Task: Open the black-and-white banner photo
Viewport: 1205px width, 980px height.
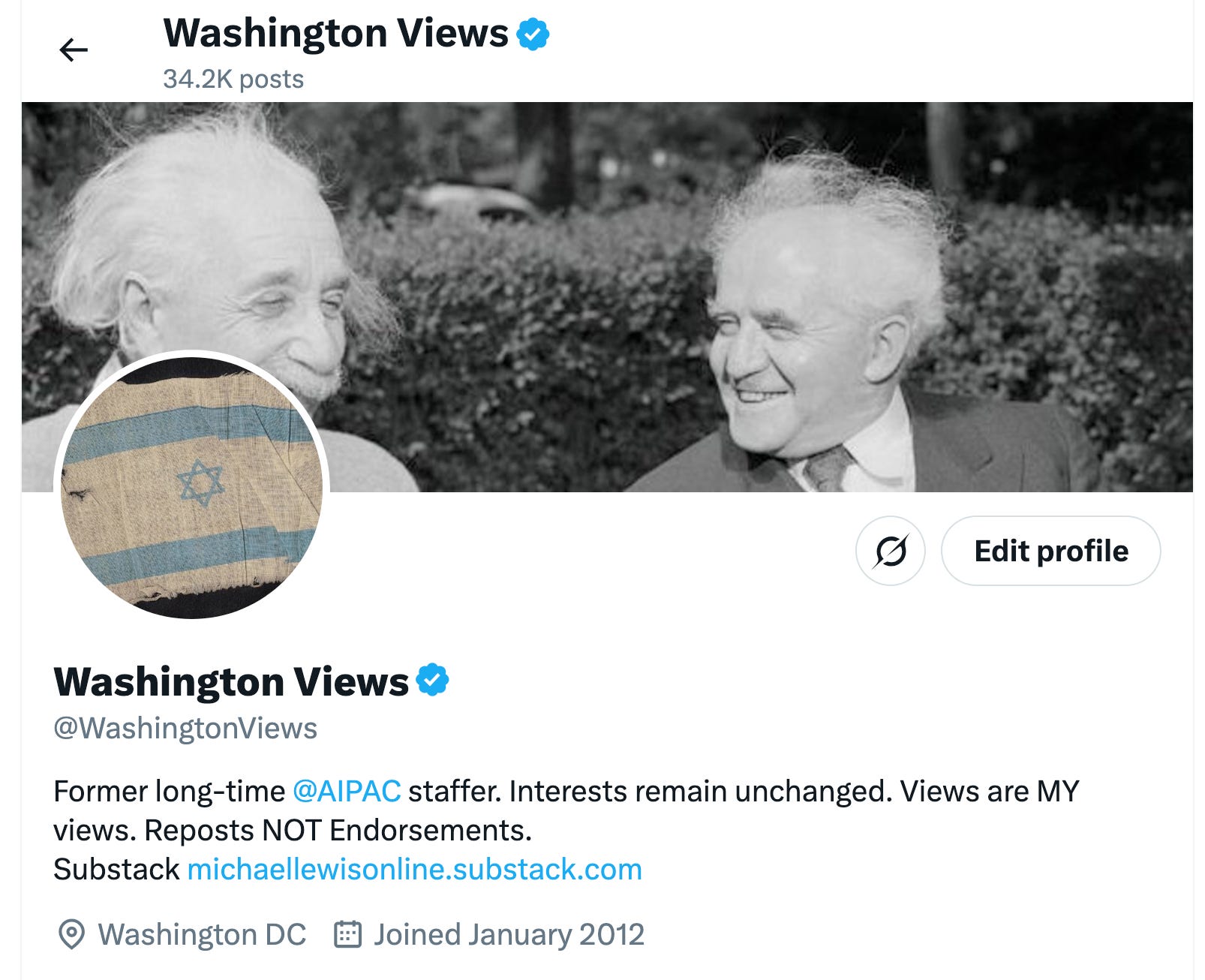Action: [607, 297]
